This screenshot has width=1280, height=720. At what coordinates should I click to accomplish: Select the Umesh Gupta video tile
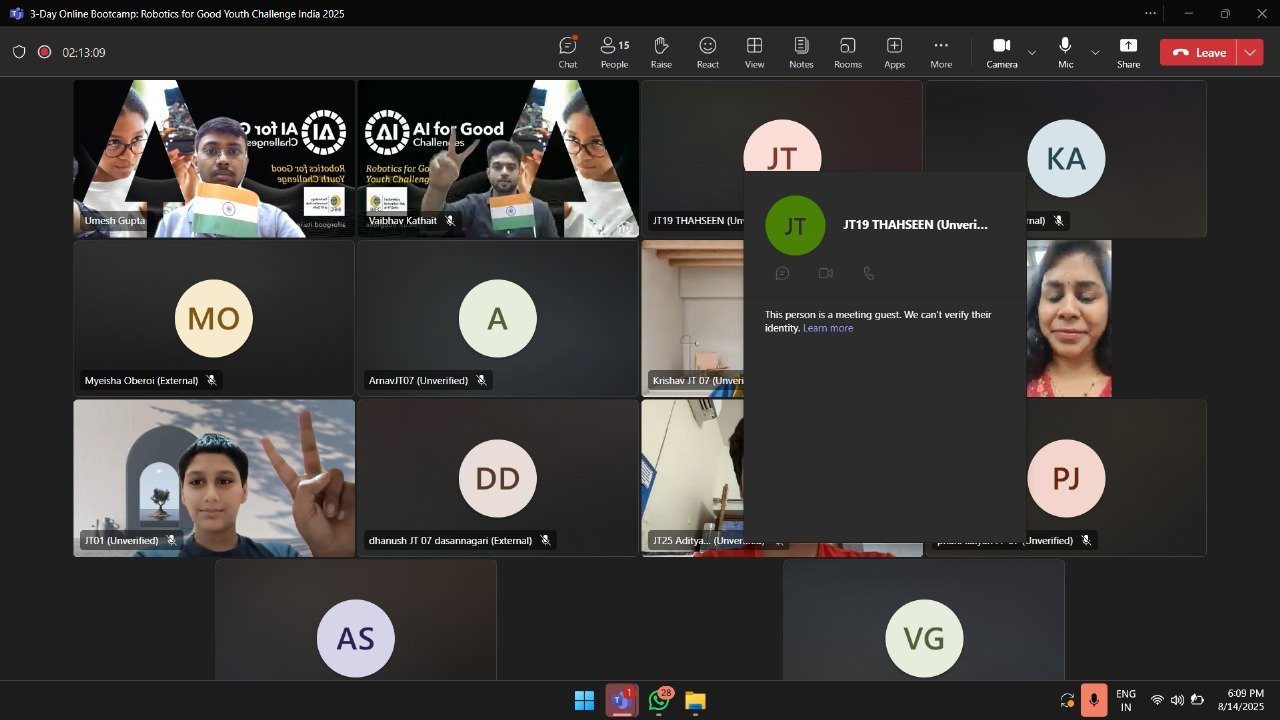point(214,158)
